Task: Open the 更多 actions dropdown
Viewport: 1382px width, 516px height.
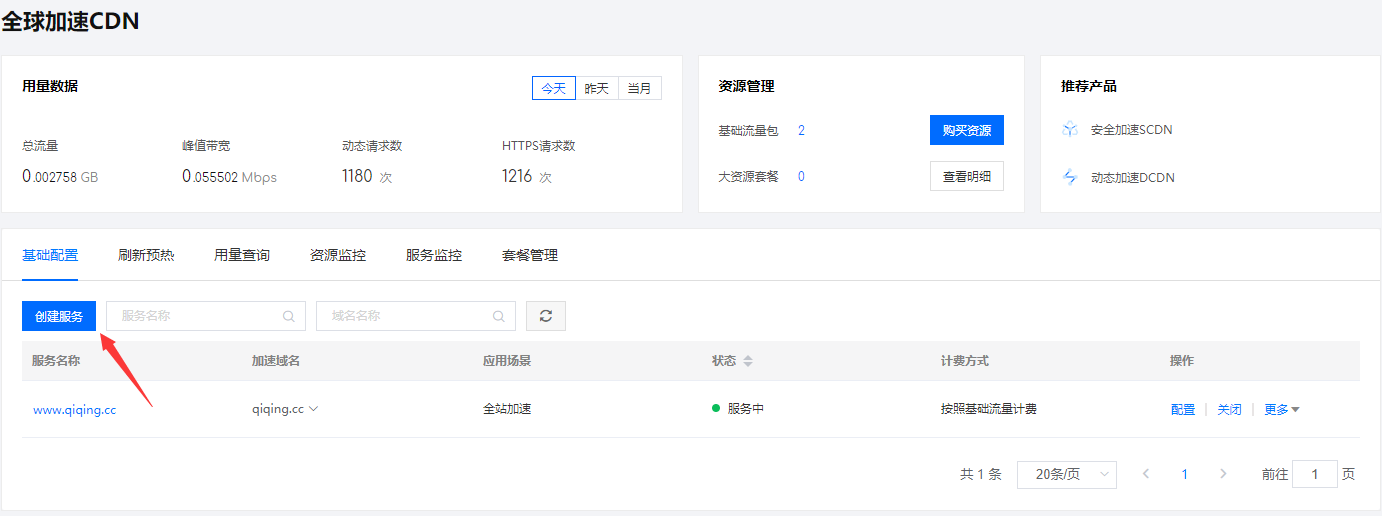Action: pos(1281,409)
